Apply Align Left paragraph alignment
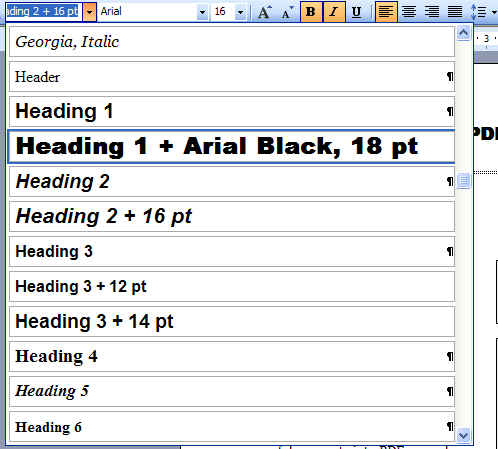Screen dimensions: 498x449 coord(386,12)
